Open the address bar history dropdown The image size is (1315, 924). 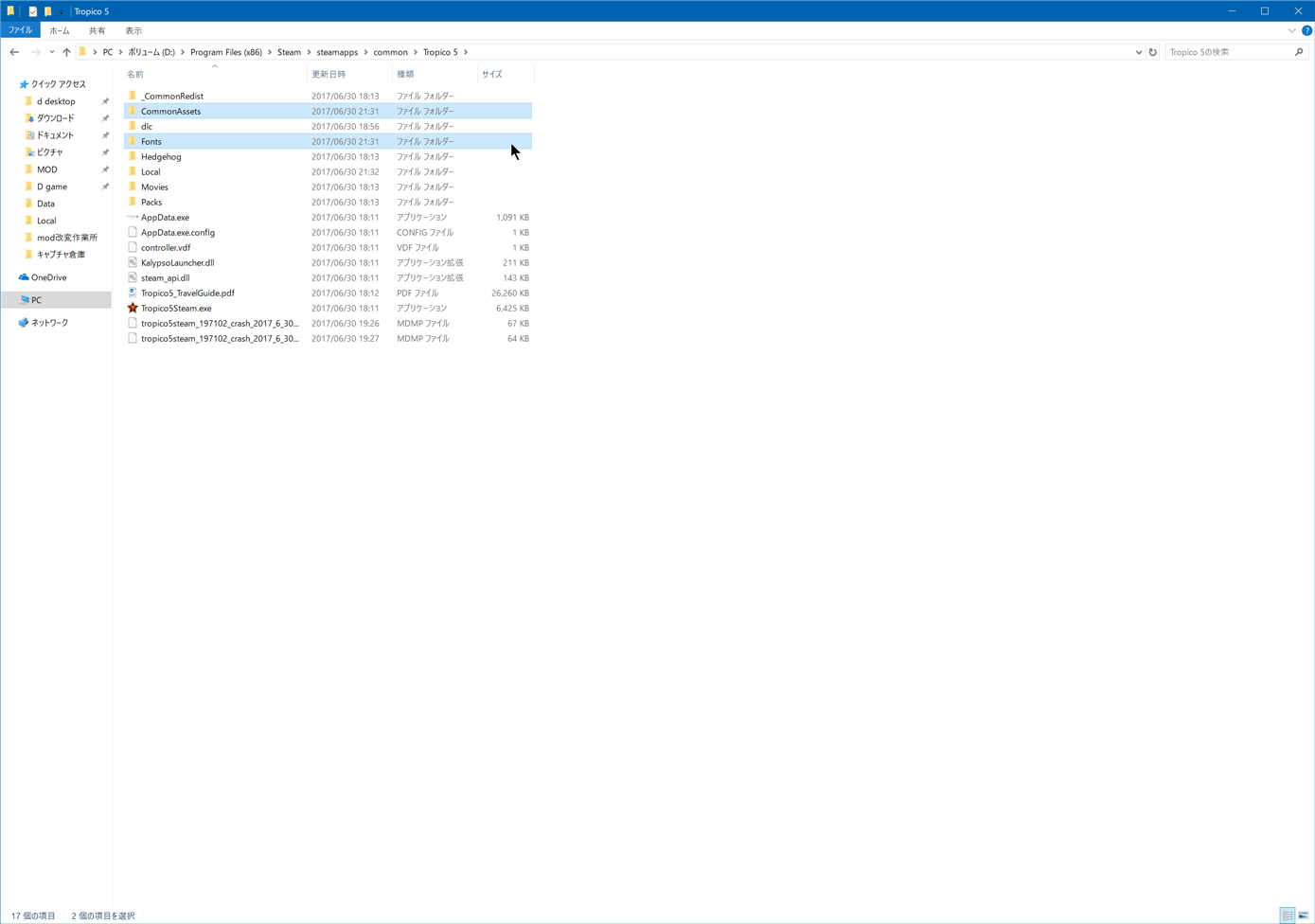click(1138, 52)
